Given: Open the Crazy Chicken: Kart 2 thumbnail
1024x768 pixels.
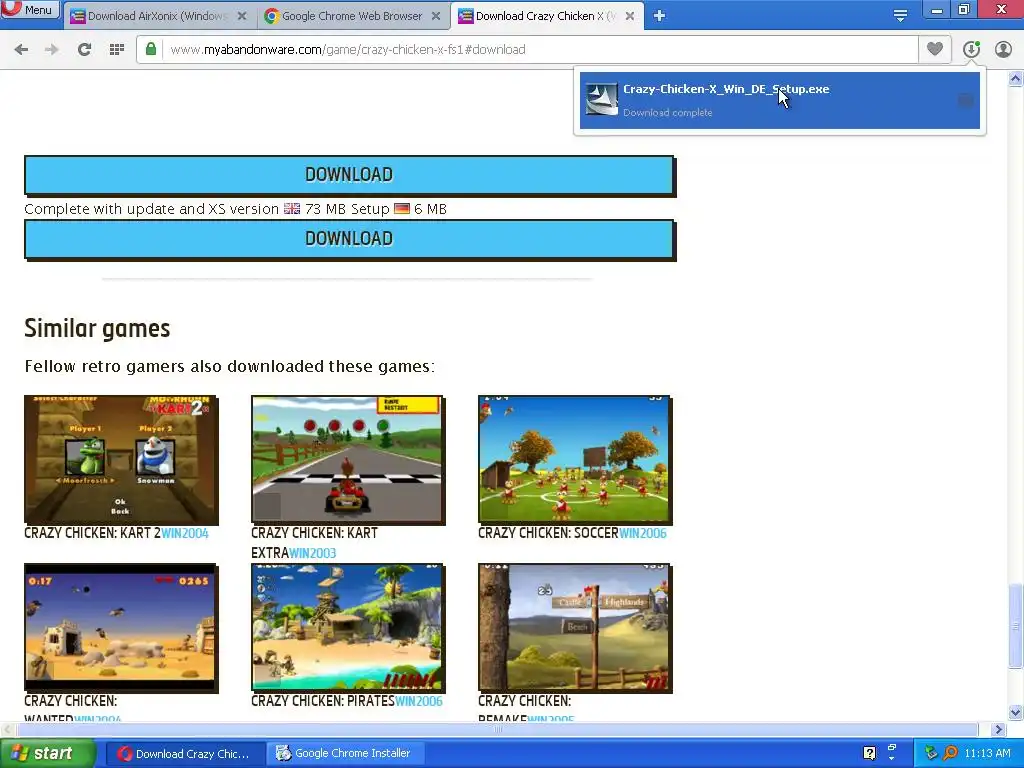Looking at the screenshot, I should tap(121, 459).
